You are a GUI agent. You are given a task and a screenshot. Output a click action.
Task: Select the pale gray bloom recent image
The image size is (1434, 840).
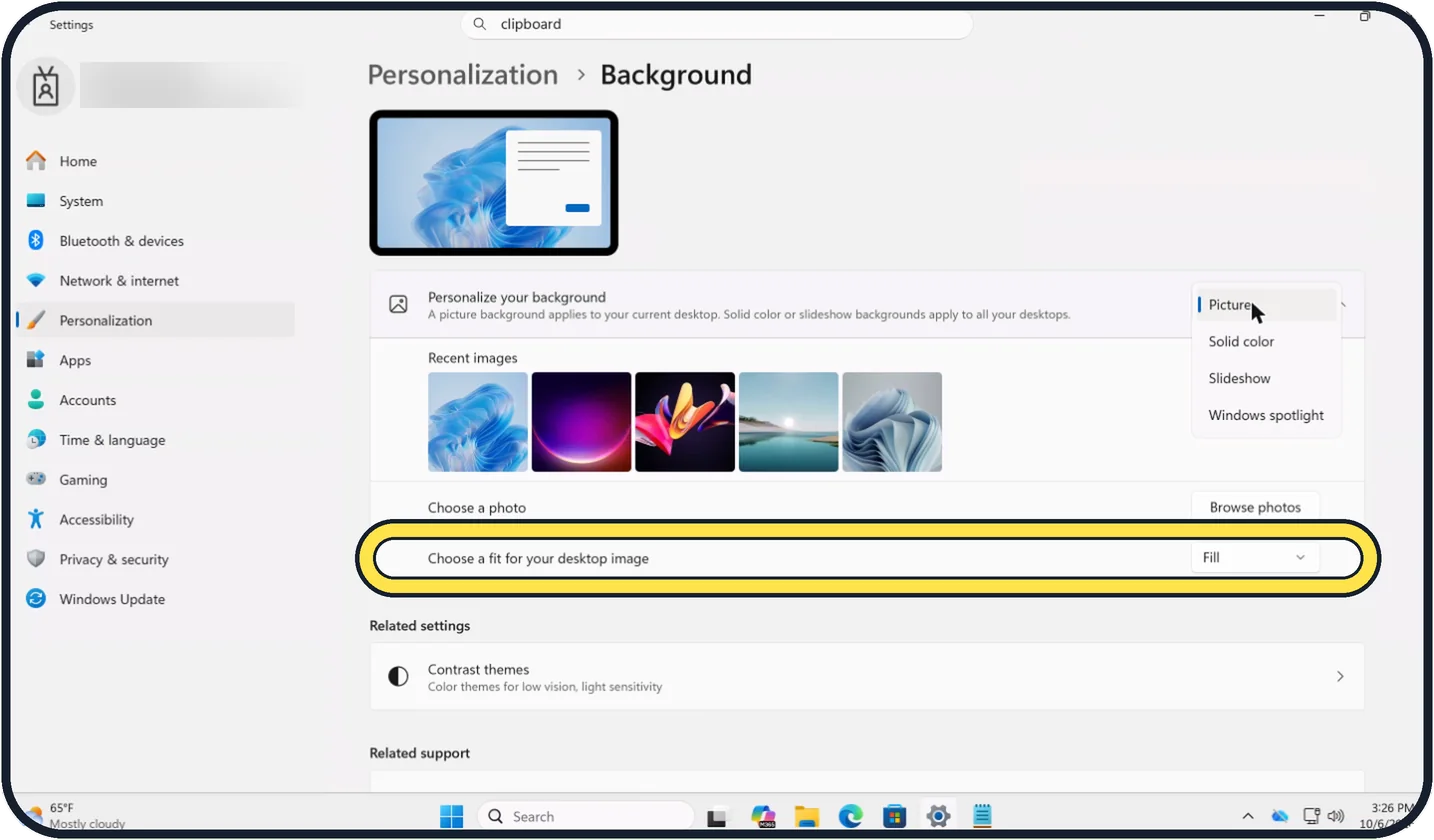892,422
